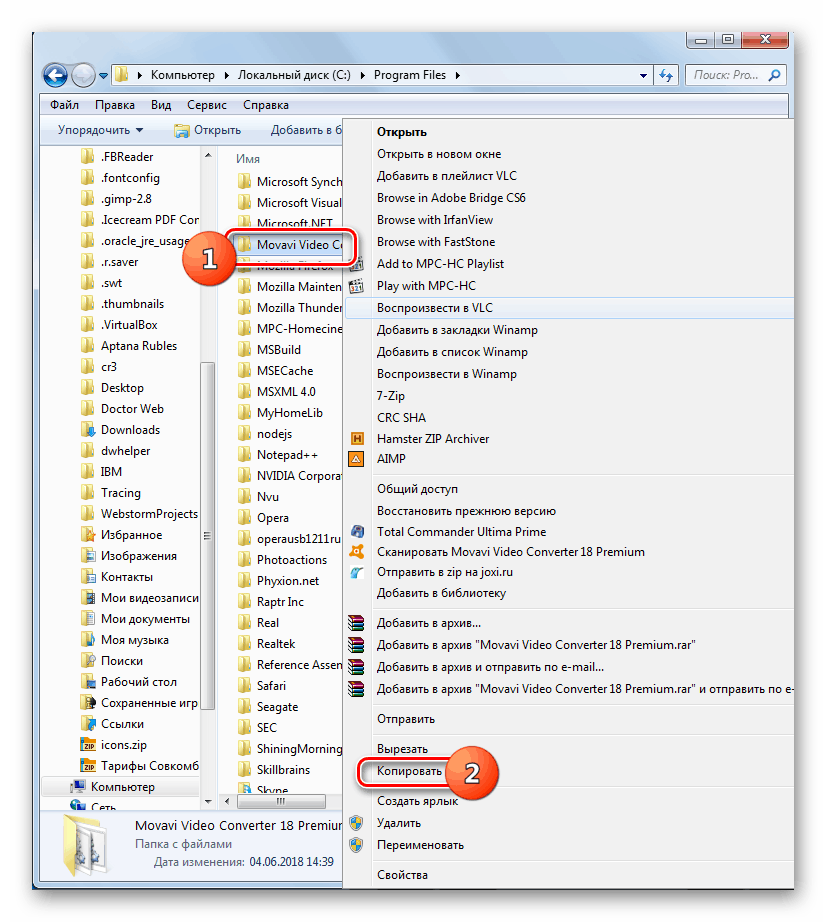
Task: Click Локальный диск (C:) breadcrumb segment
Action: tap(294, 75)
